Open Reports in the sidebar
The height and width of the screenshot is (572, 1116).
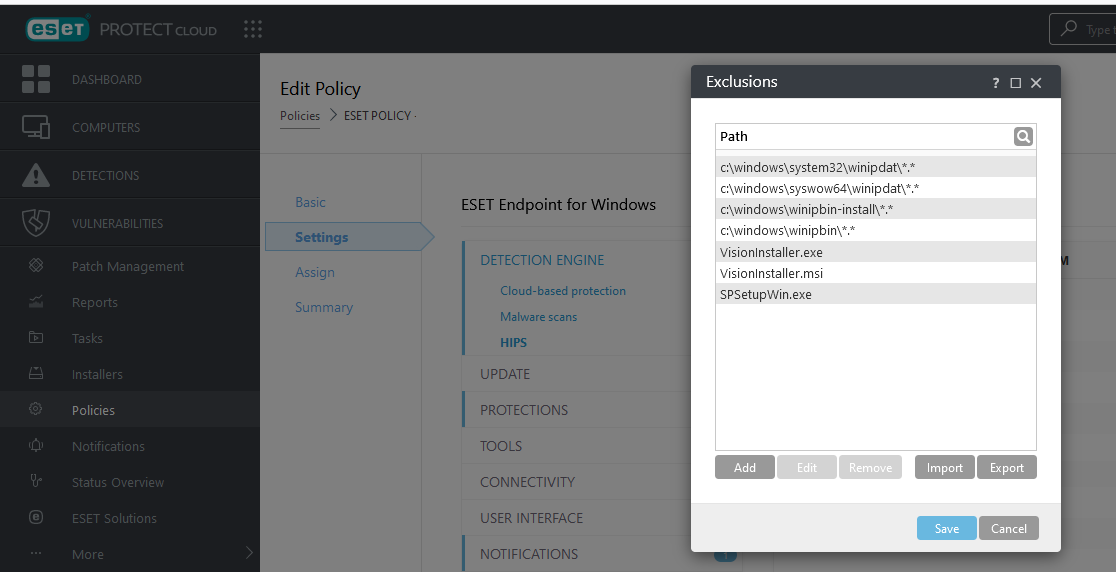pos(95,302)
